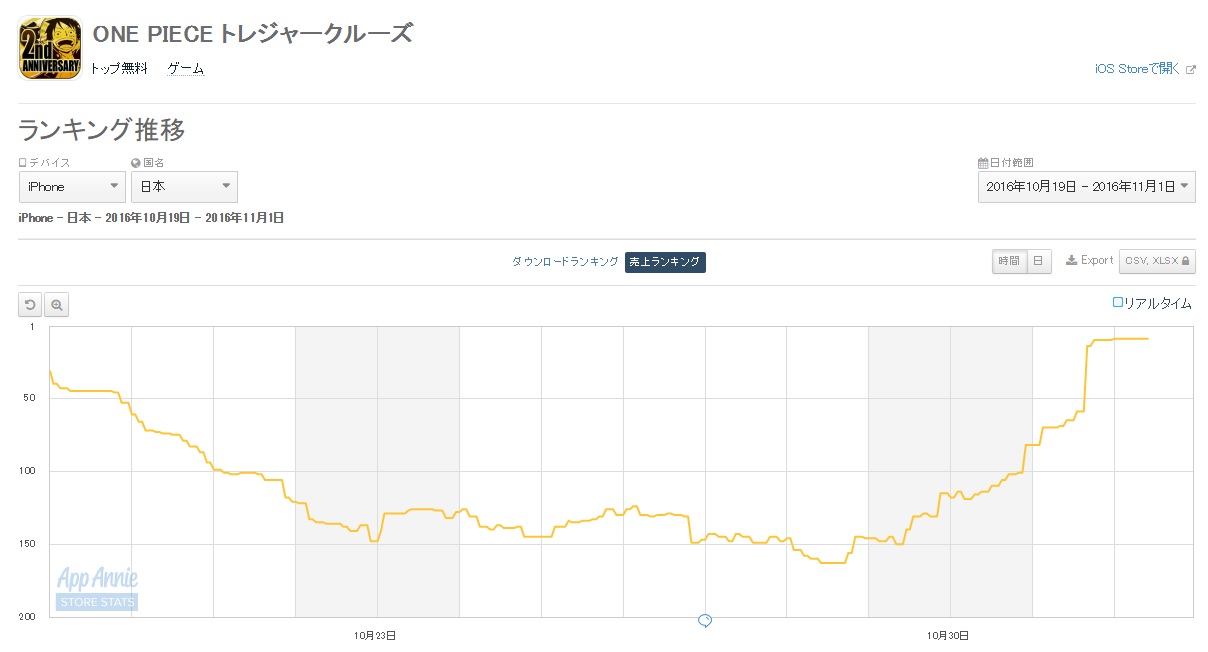The image size is (1208, 652).
Task: Open the 日本 country dropdown
Action: (184, 187)
